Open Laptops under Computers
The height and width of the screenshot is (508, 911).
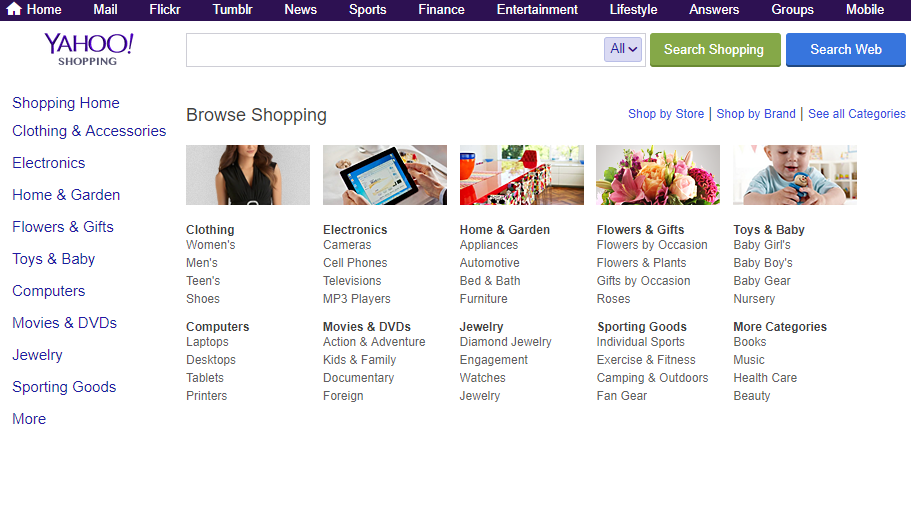[x=207, y=342]
